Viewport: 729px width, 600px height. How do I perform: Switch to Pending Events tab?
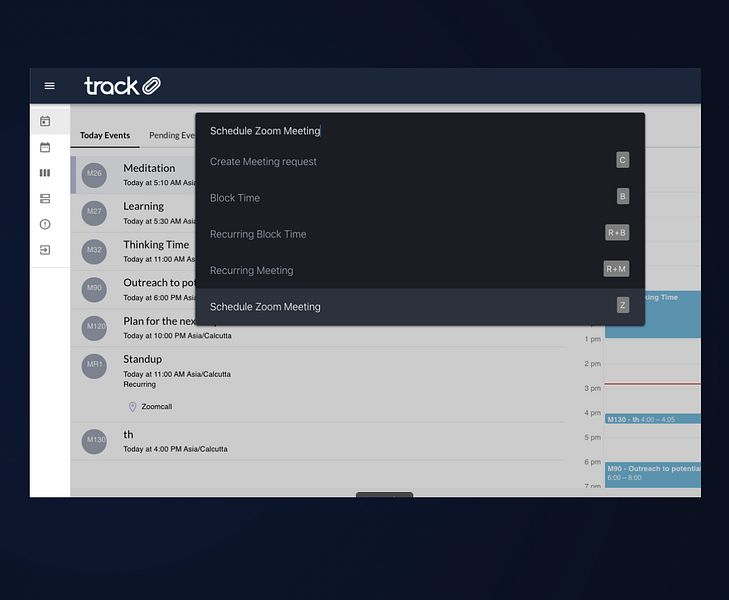pyautogui.click(x=172, y=135)
